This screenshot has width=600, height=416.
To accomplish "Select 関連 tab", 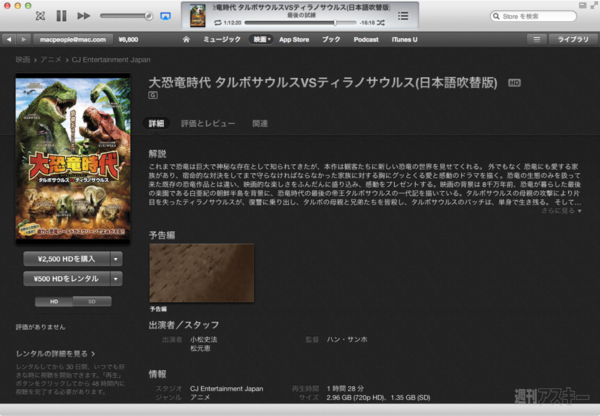I will coord(260,123).
